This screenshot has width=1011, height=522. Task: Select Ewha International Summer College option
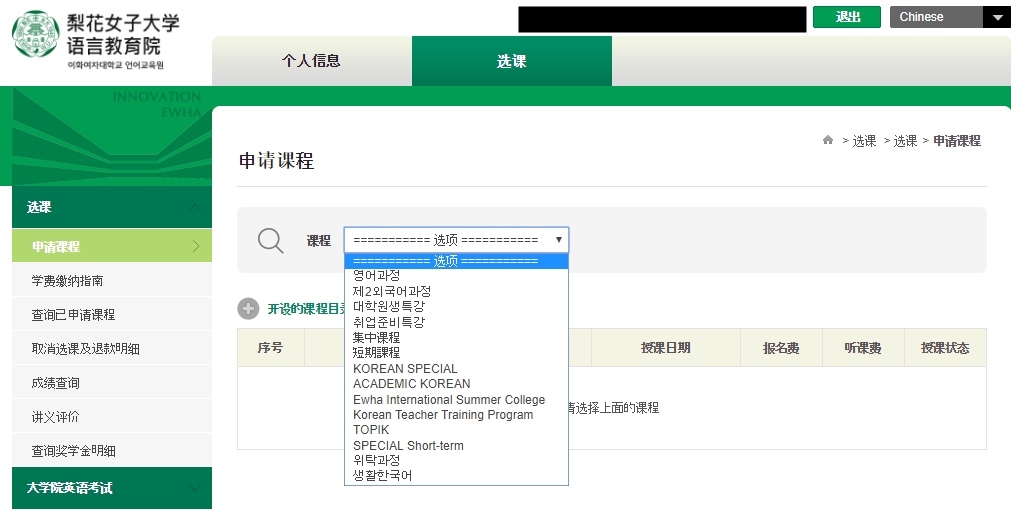pos(456,400)
